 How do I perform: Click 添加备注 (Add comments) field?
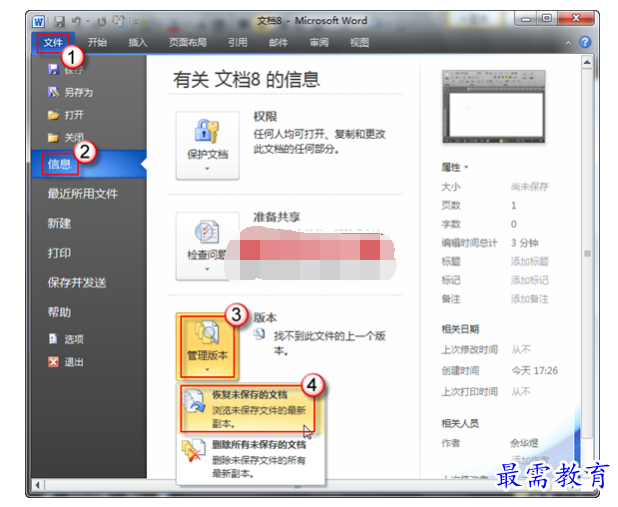529,299
